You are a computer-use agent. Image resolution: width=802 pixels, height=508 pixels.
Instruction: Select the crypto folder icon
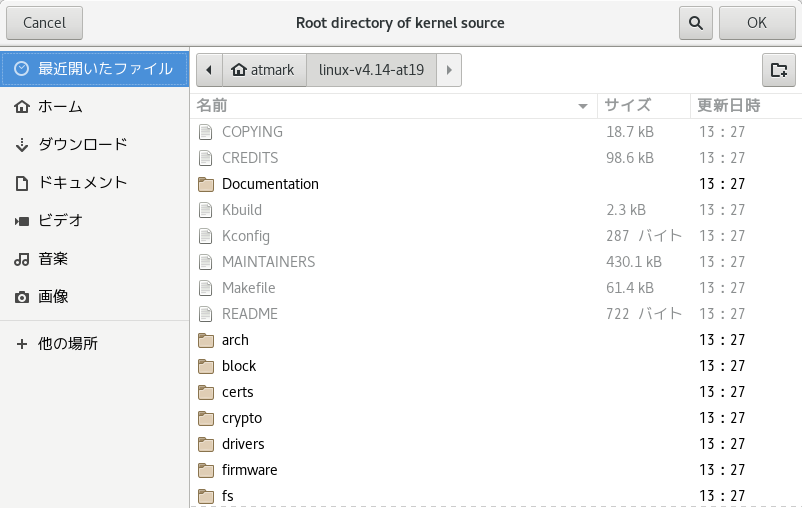coord(206,418)
